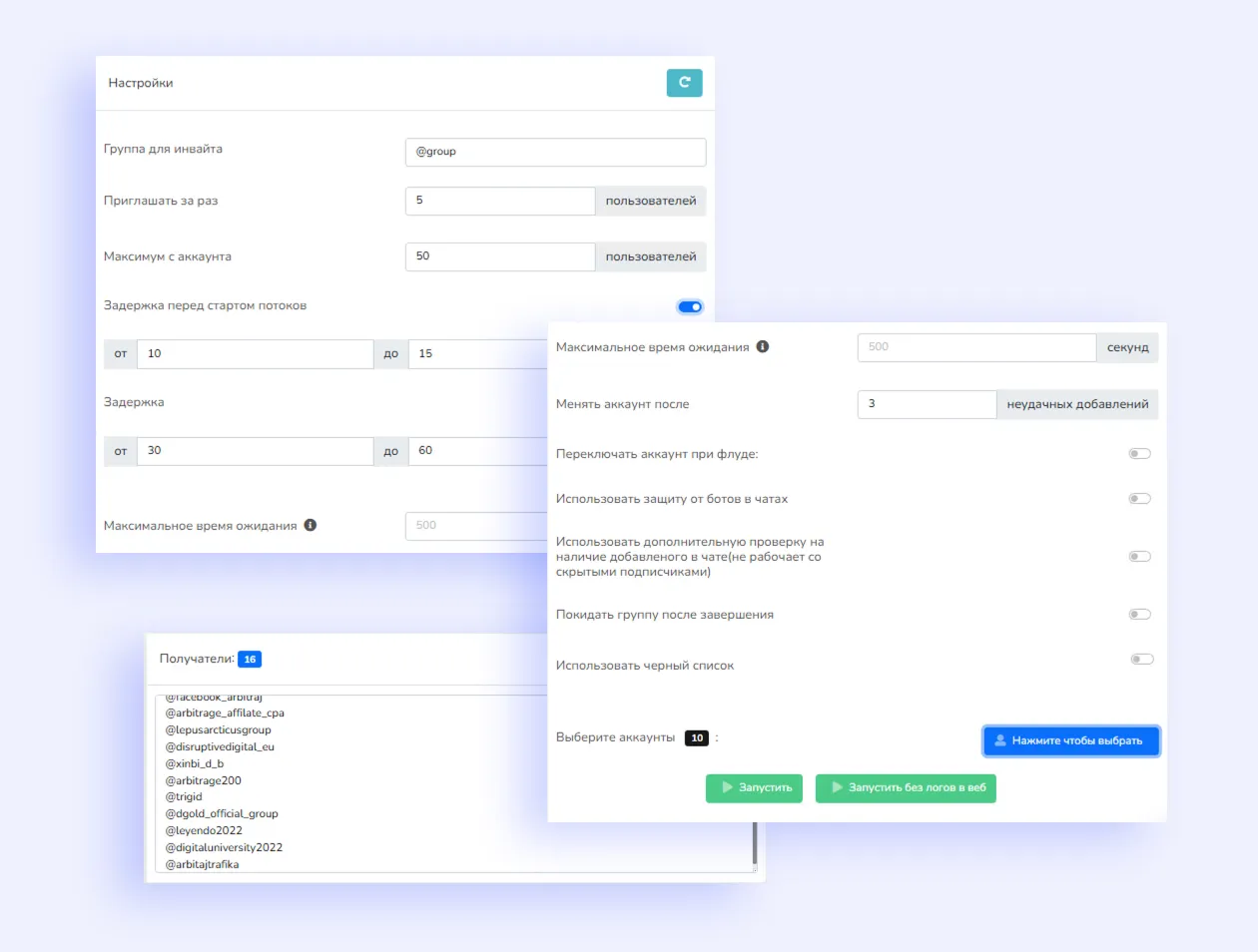This screenshot has width=1258, height=952.
Task: Select @arbitrage200 in recipients list
Action: 204,780
